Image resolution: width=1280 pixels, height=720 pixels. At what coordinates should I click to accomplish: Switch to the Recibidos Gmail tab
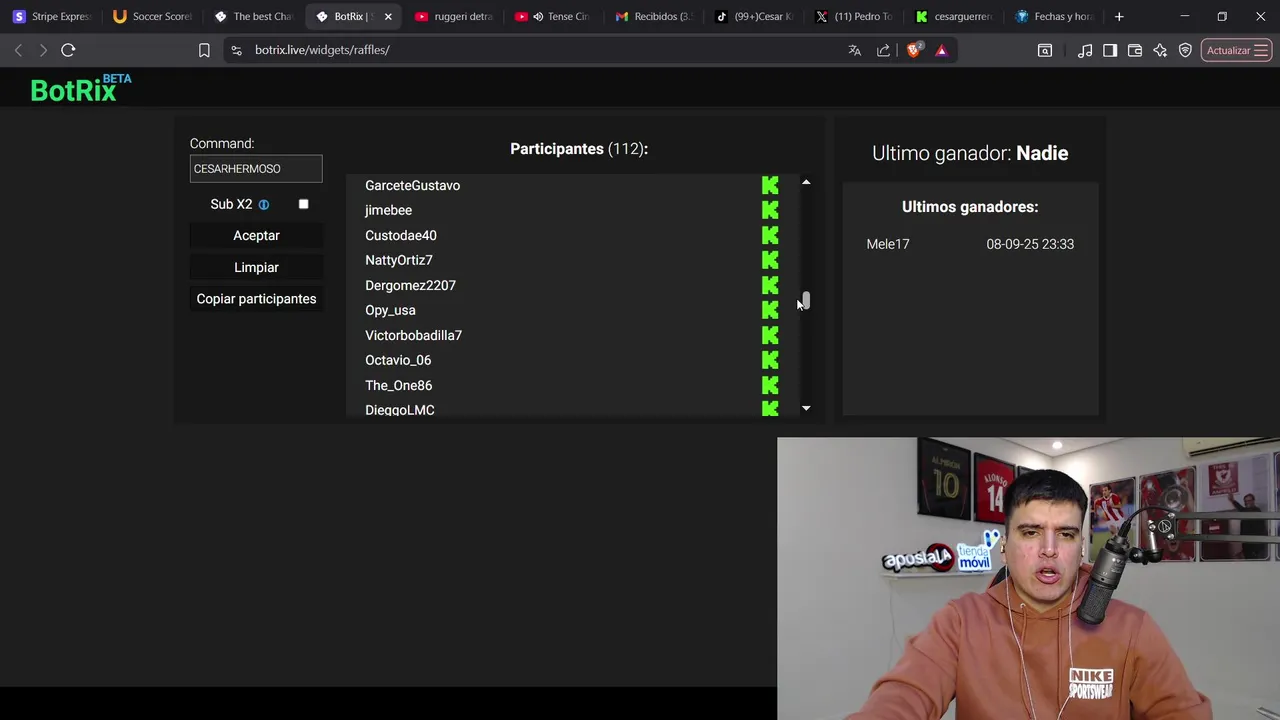pyautogui.click(x=654, y=16)
